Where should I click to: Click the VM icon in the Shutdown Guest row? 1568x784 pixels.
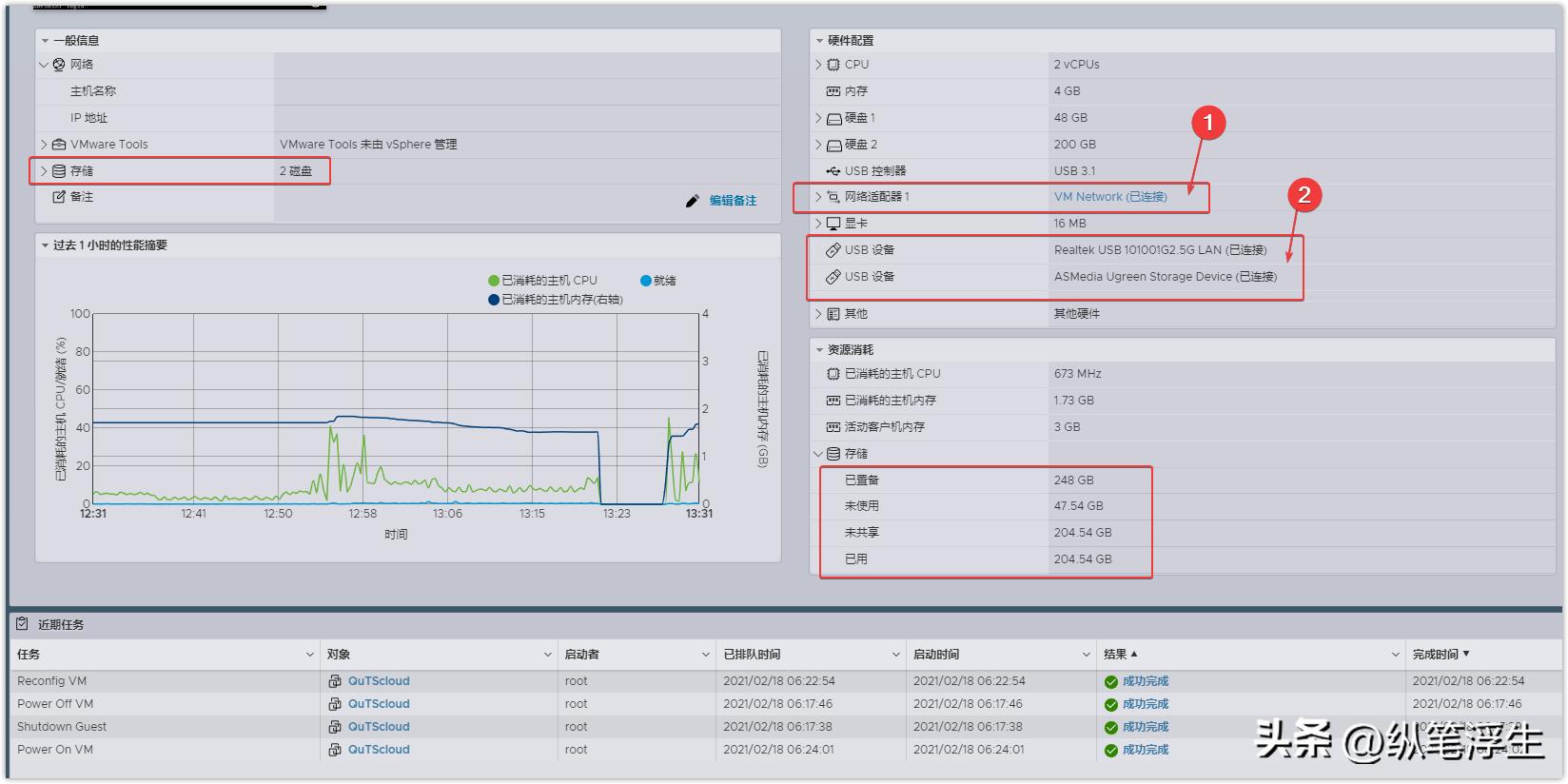tap(335, 727)
